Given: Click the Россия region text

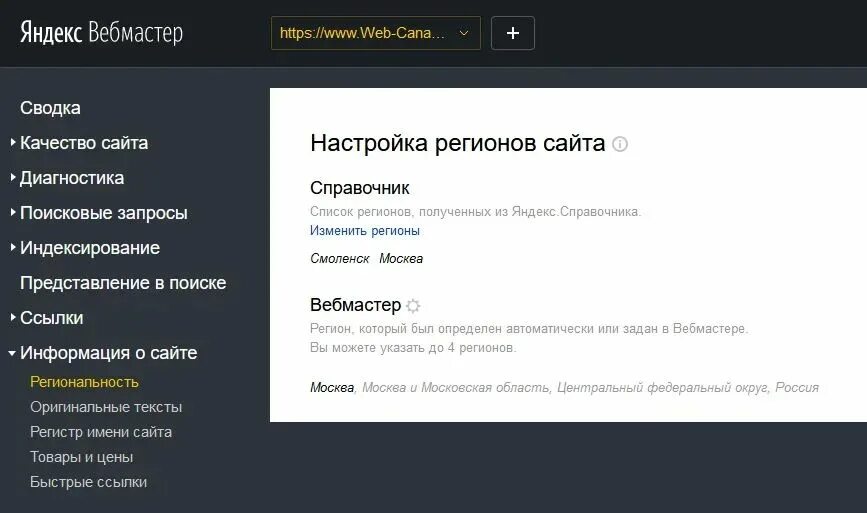Looking at the screenshot, I should (x=797, y=388).
